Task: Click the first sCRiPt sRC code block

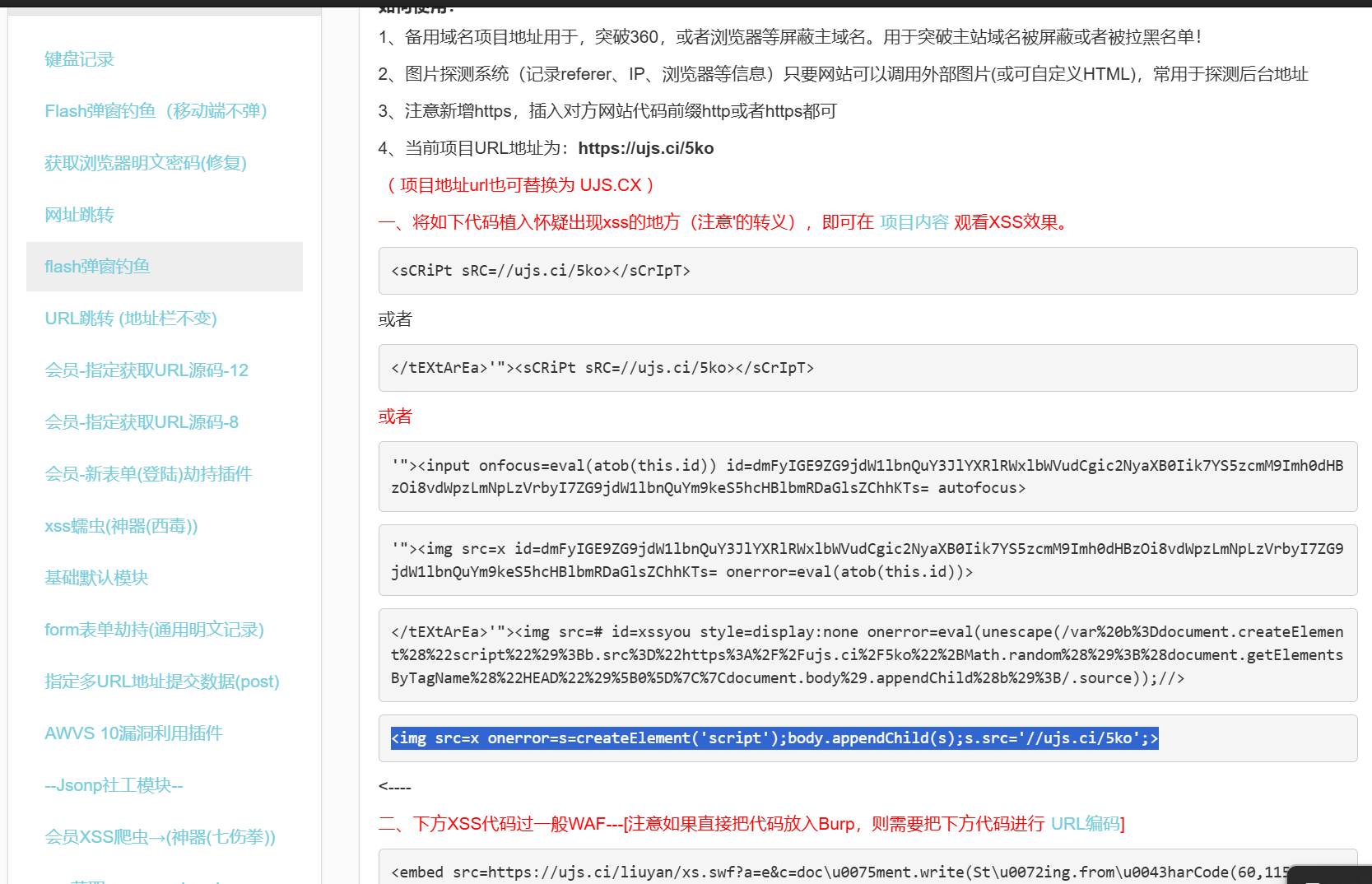Action: 867,271
